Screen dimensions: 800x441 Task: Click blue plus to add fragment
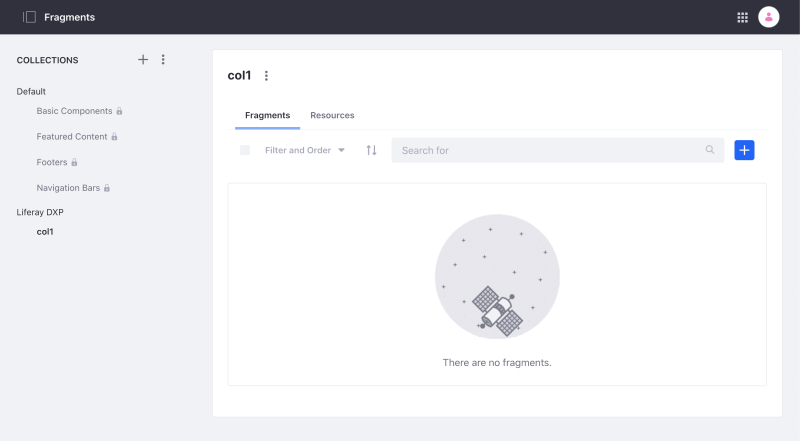click(x=744, y=150)
